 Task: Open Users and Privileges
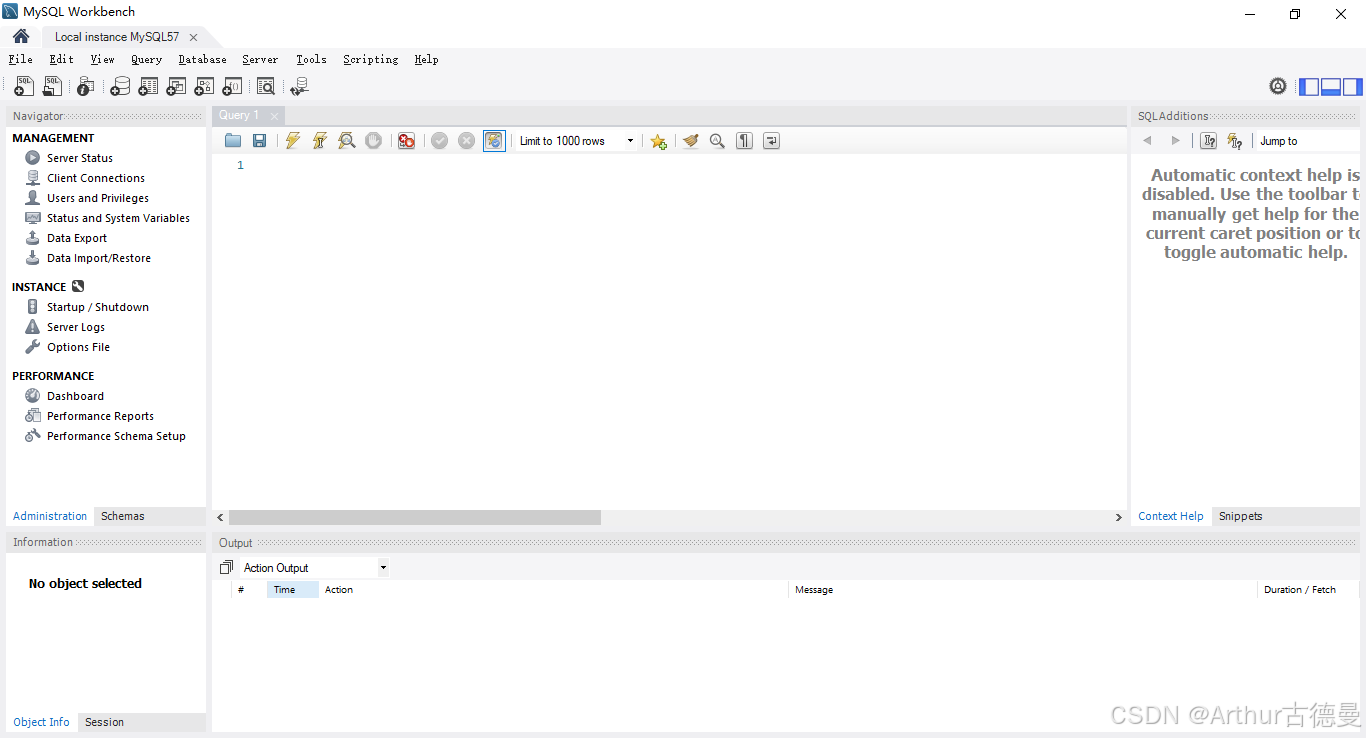(97, 198)
